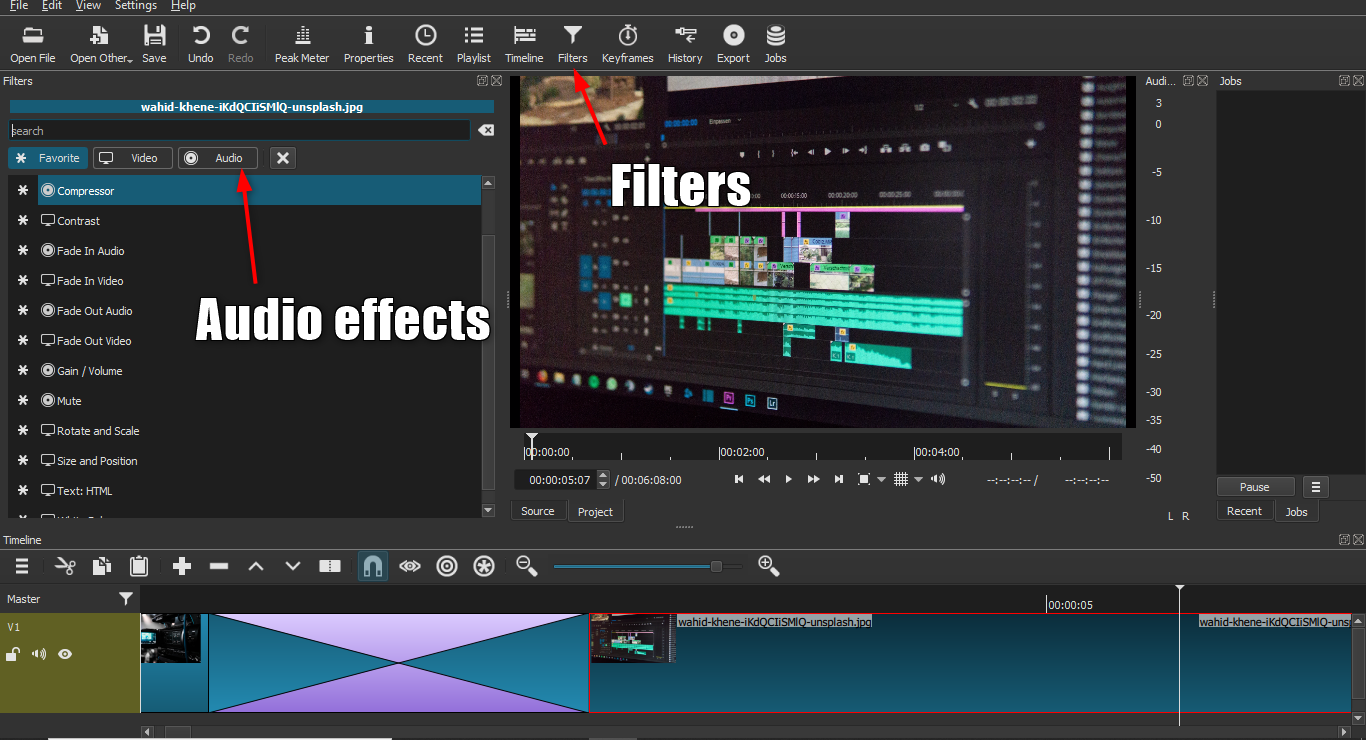Toggle timeline snapping magnet

pyautogui.click(x=373, y=566)
